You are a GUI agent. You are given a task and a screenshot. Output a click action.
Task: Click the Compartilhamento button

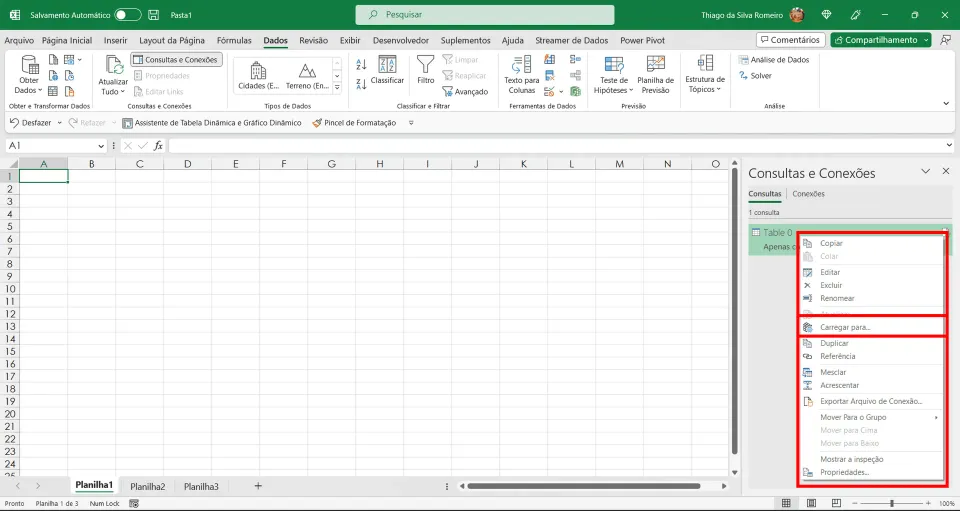[880, 40]
